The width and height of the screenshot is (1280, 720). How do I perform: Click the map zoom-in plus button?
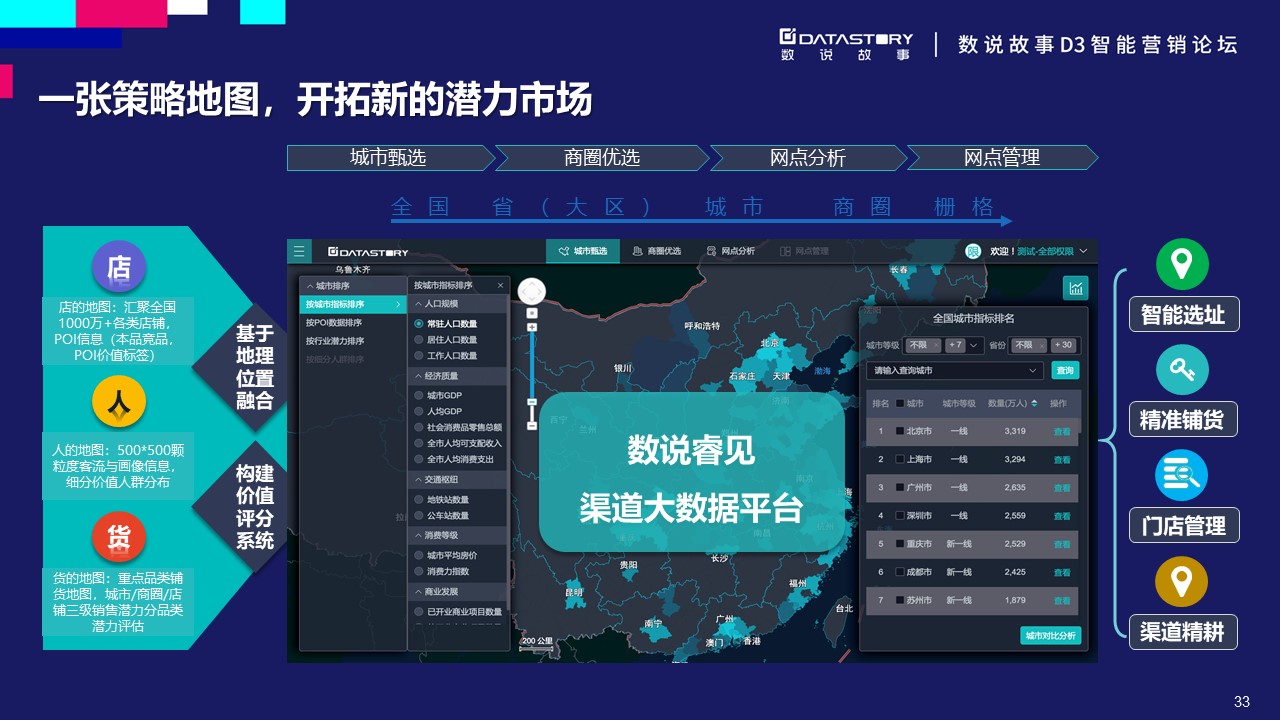(532, 327)
